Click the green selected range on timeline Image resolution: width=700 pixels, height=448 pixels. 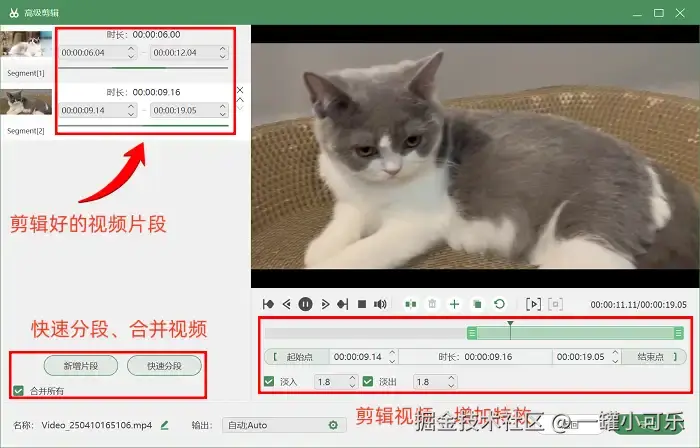[x=575, y=332]
